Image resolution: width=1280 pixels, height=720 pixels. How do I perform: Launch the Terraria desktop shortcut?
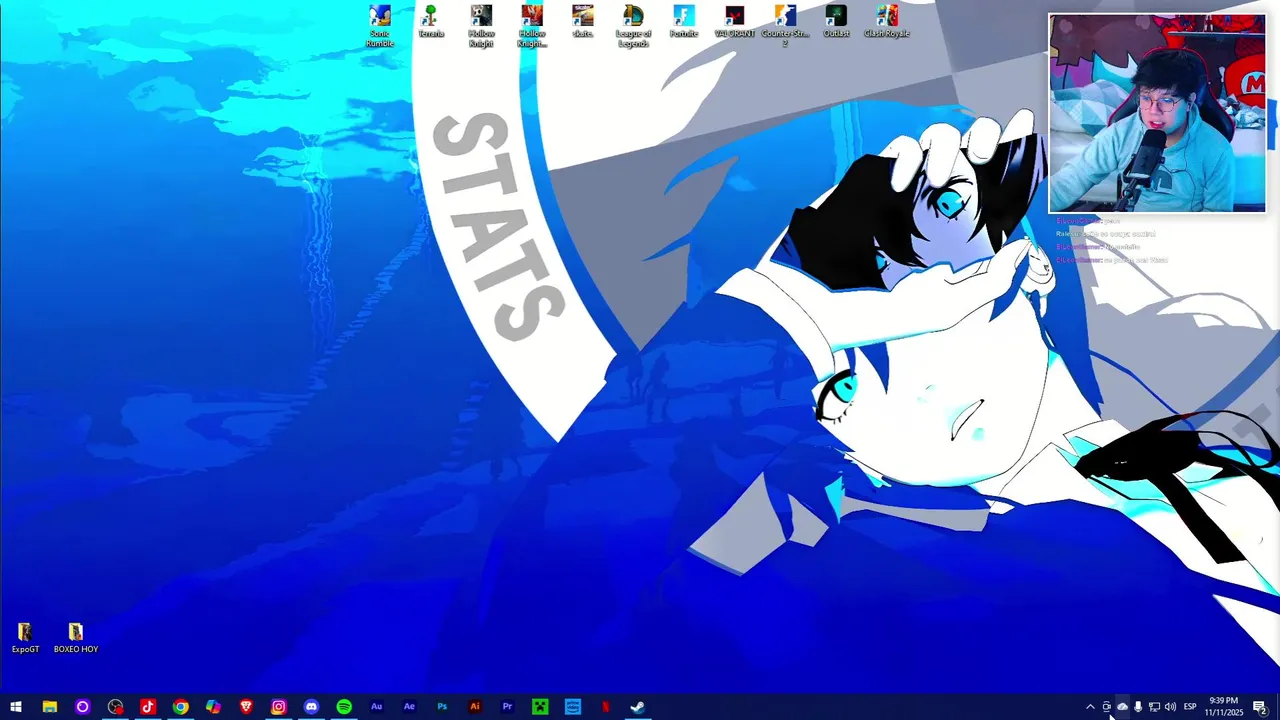[431, 22]
